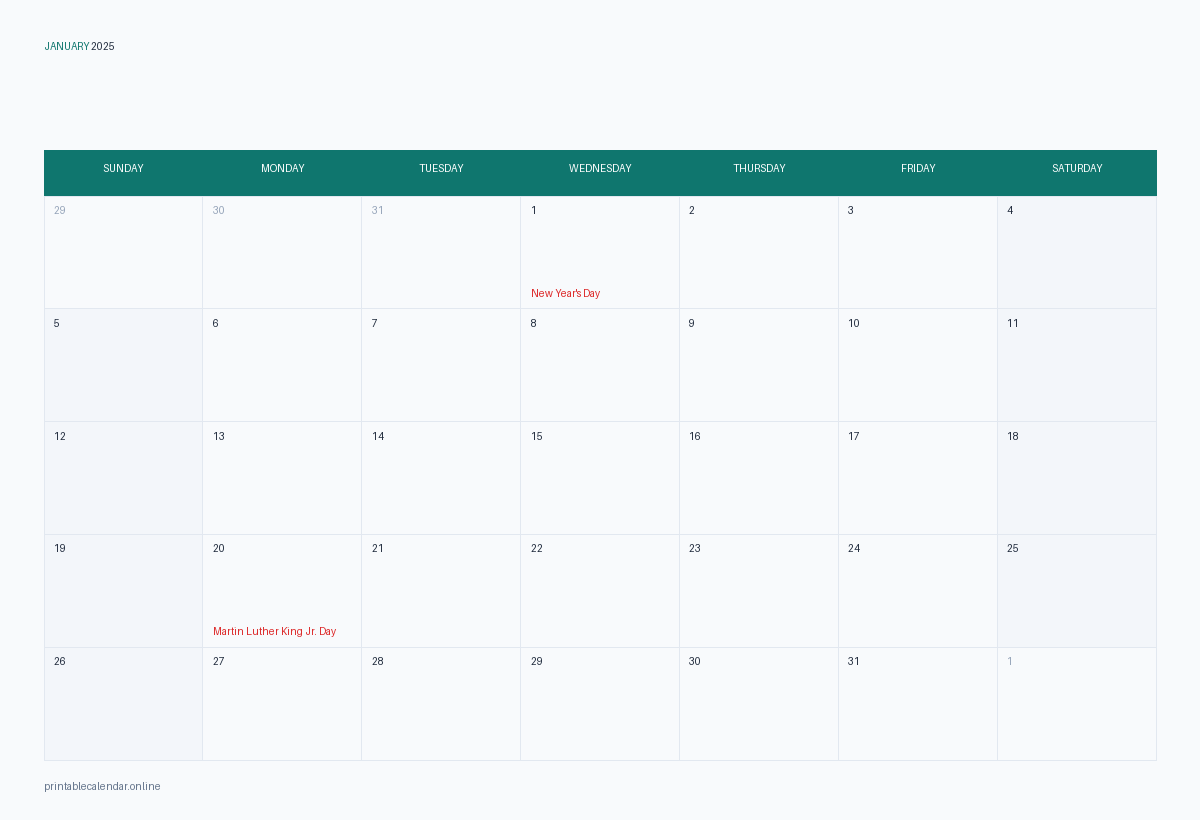This screenshot has width=1200, height=820.
Task: Click the Martin Luther King Jr. Day label
Action: (x=274, y=631)
